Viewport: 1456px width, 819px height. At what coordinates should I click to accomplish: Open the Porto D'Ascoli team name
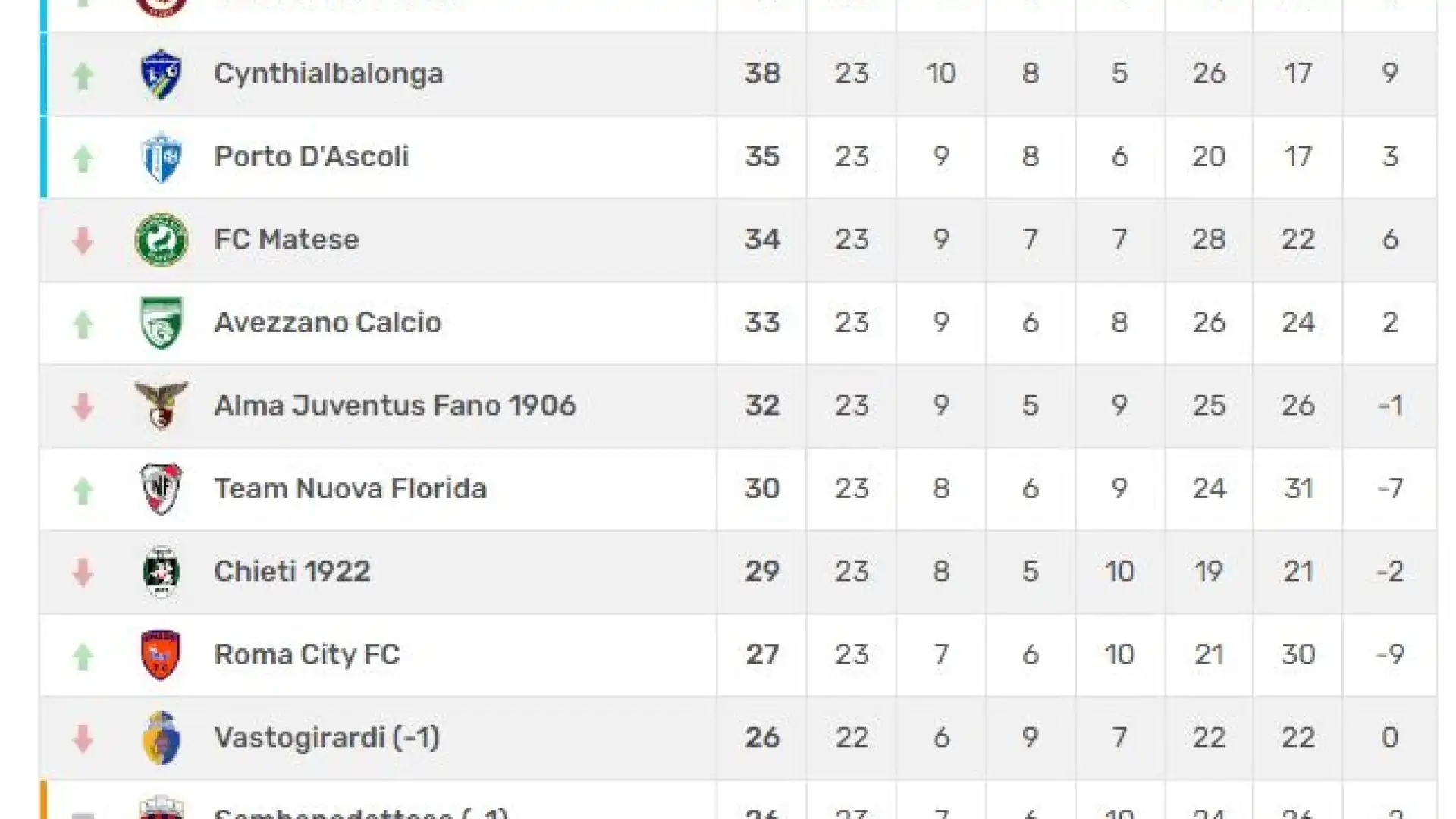312,156
